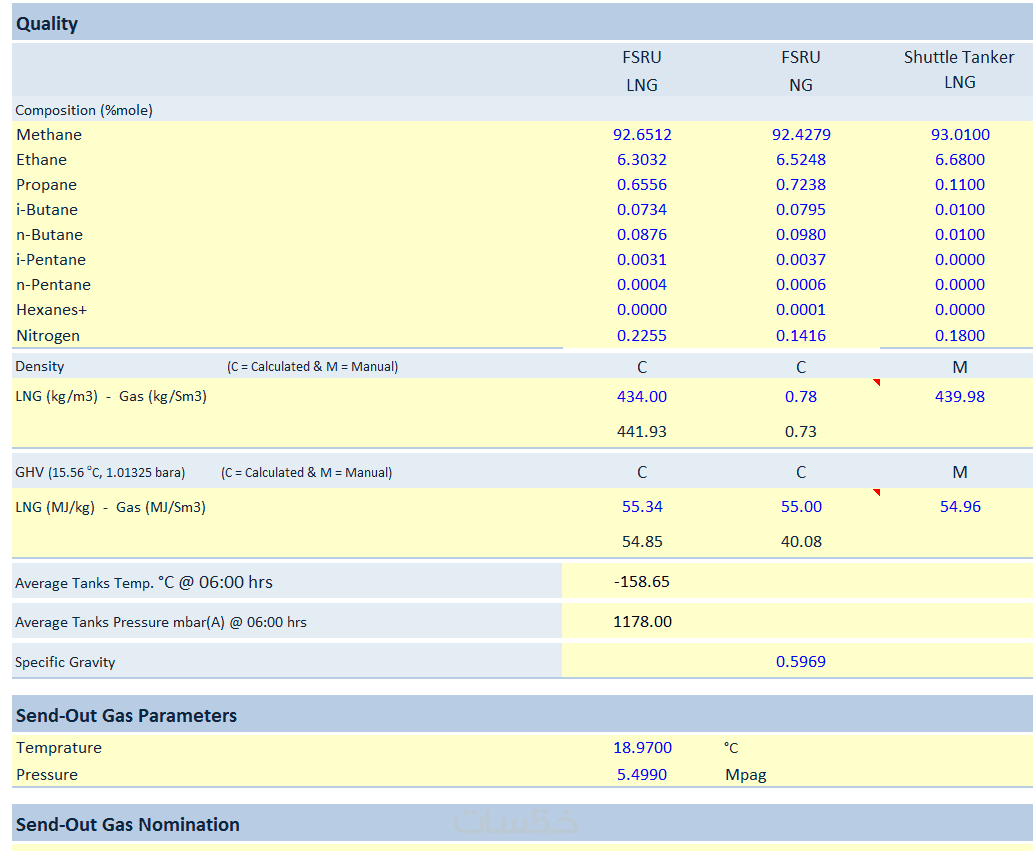The height and width of the screenshot is (851, 1033).
Task: Click Nitrogen value 0.2255
Action: coord(642,335)
